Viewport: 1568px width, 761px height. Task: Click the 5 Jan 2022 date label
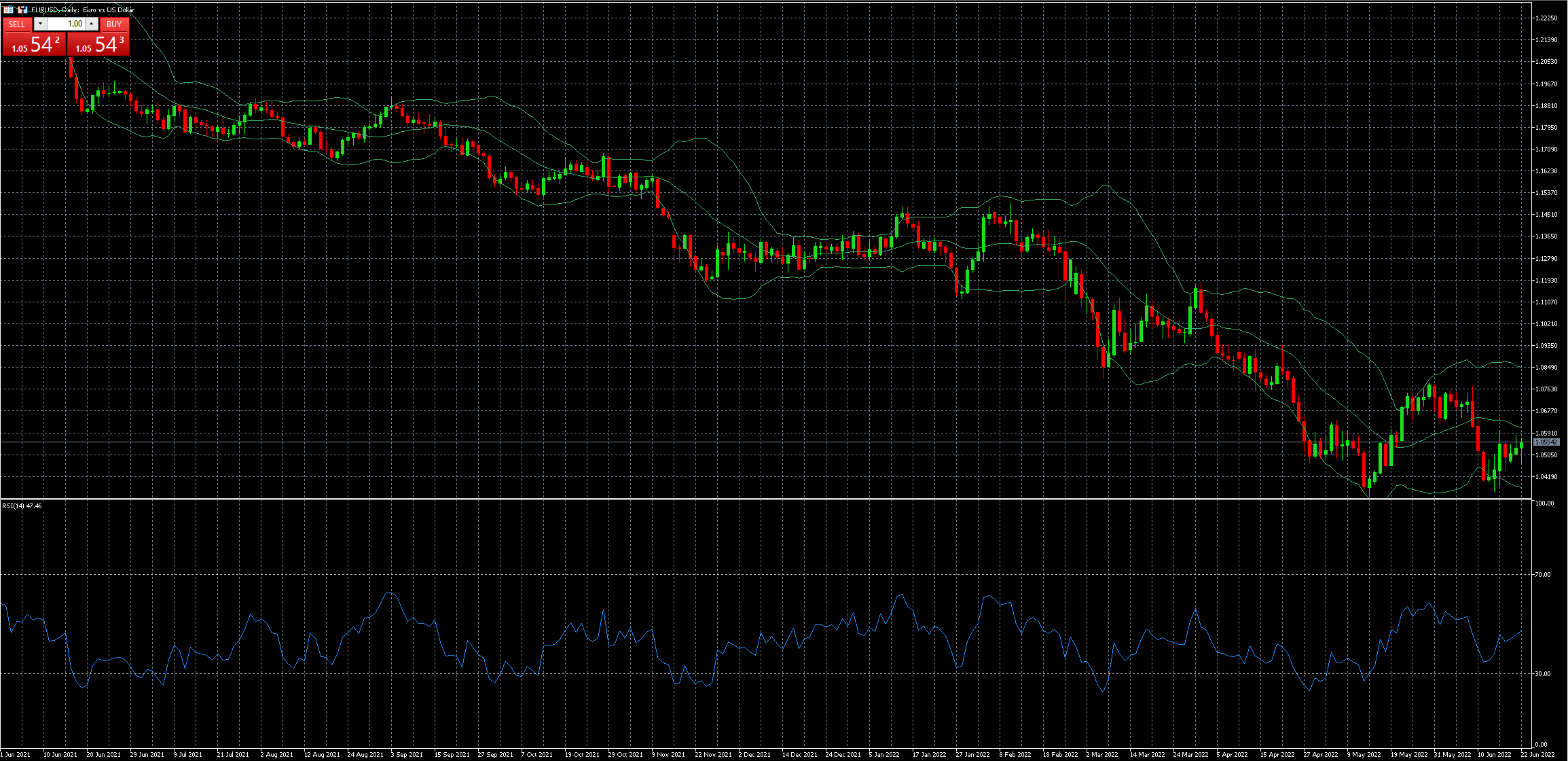[x=885, y=754]
